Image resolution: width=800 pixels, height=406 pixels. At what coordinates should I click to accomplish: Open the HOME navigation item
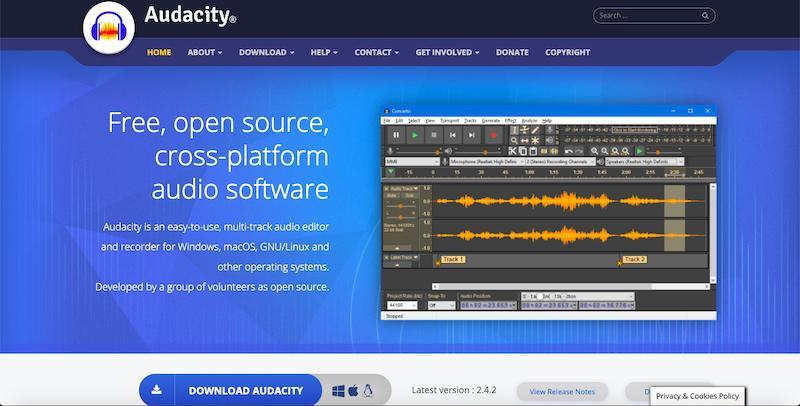(x=159, y=52)
